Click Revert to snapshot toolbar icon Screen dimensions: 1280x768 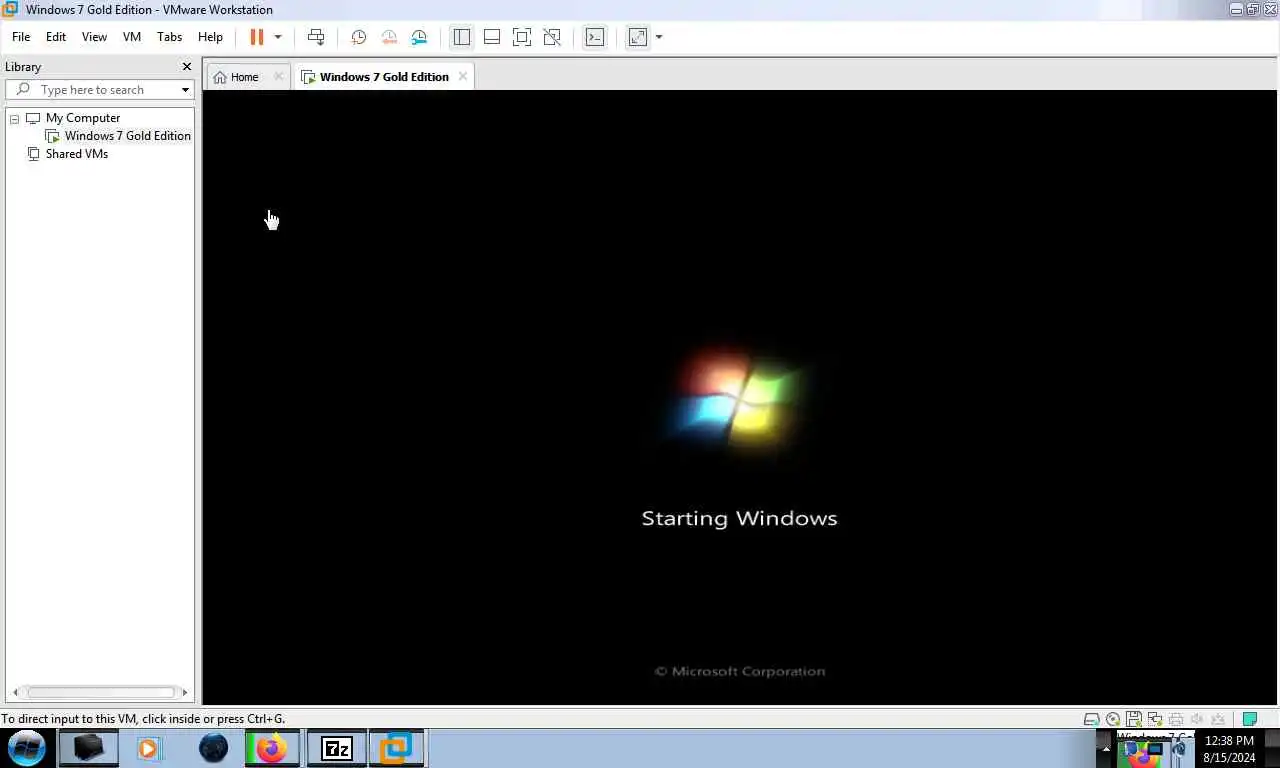click(x=389, y=37)
